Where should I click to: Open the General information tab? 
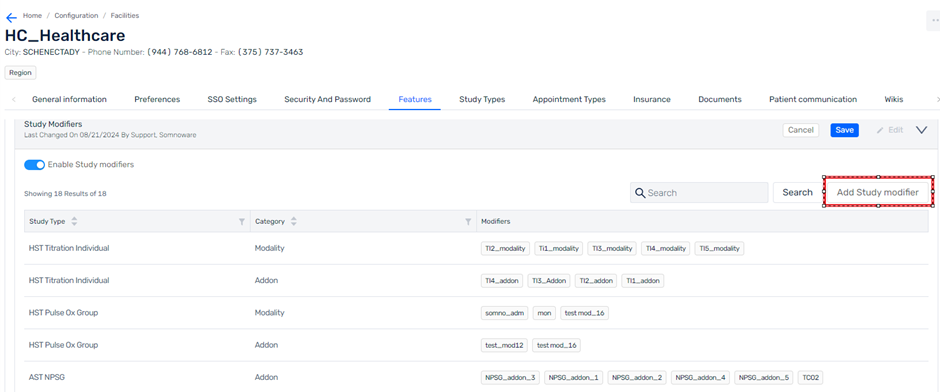(70, 99)
